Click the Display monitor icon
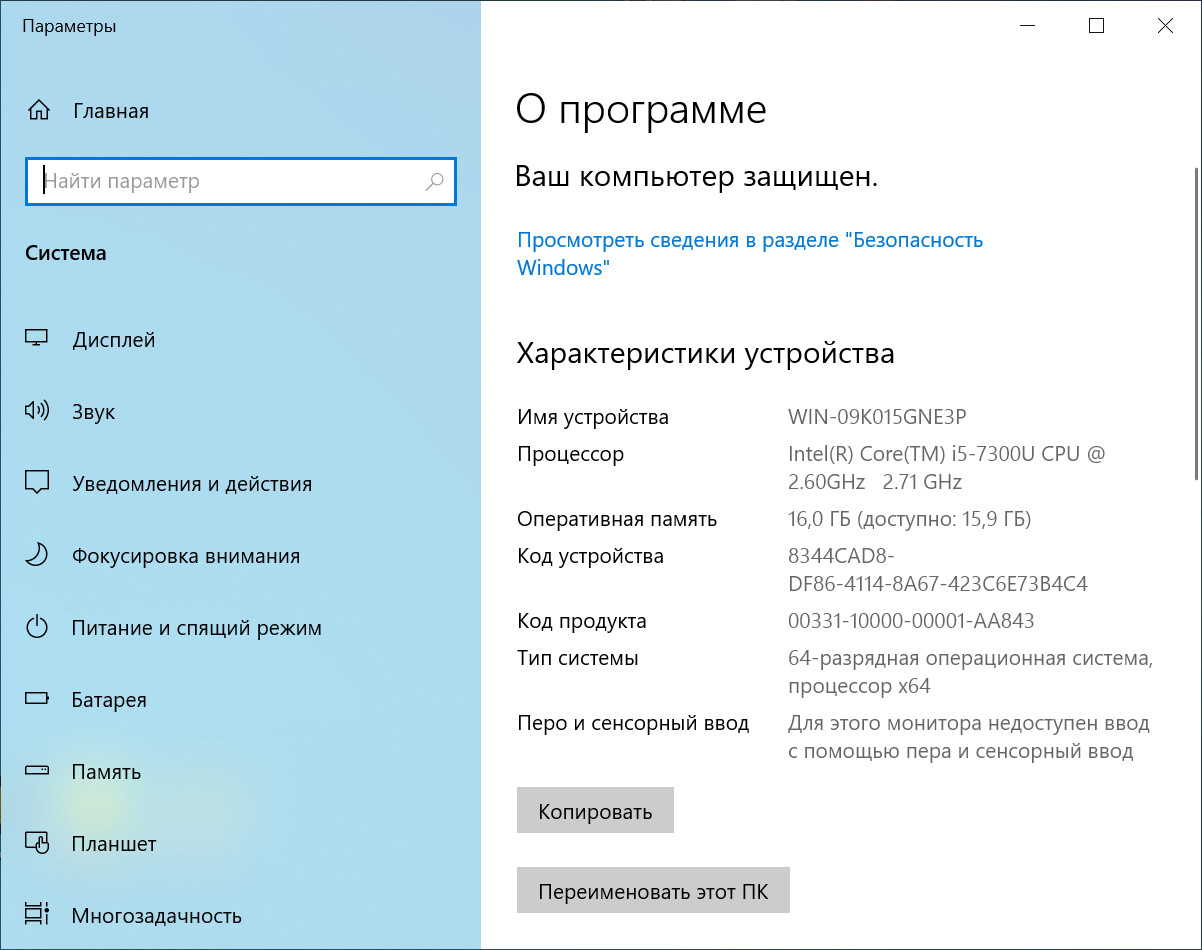The height and width of the screenshot is (950, 1202). tap(37, 340)
